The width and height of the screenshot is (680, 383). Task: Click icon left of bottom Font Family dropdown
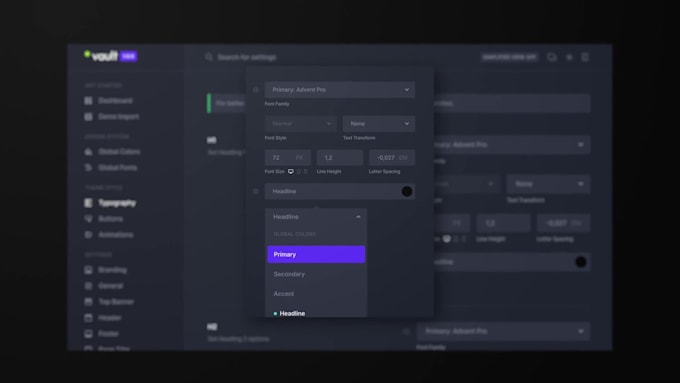(x=406, y=331)
